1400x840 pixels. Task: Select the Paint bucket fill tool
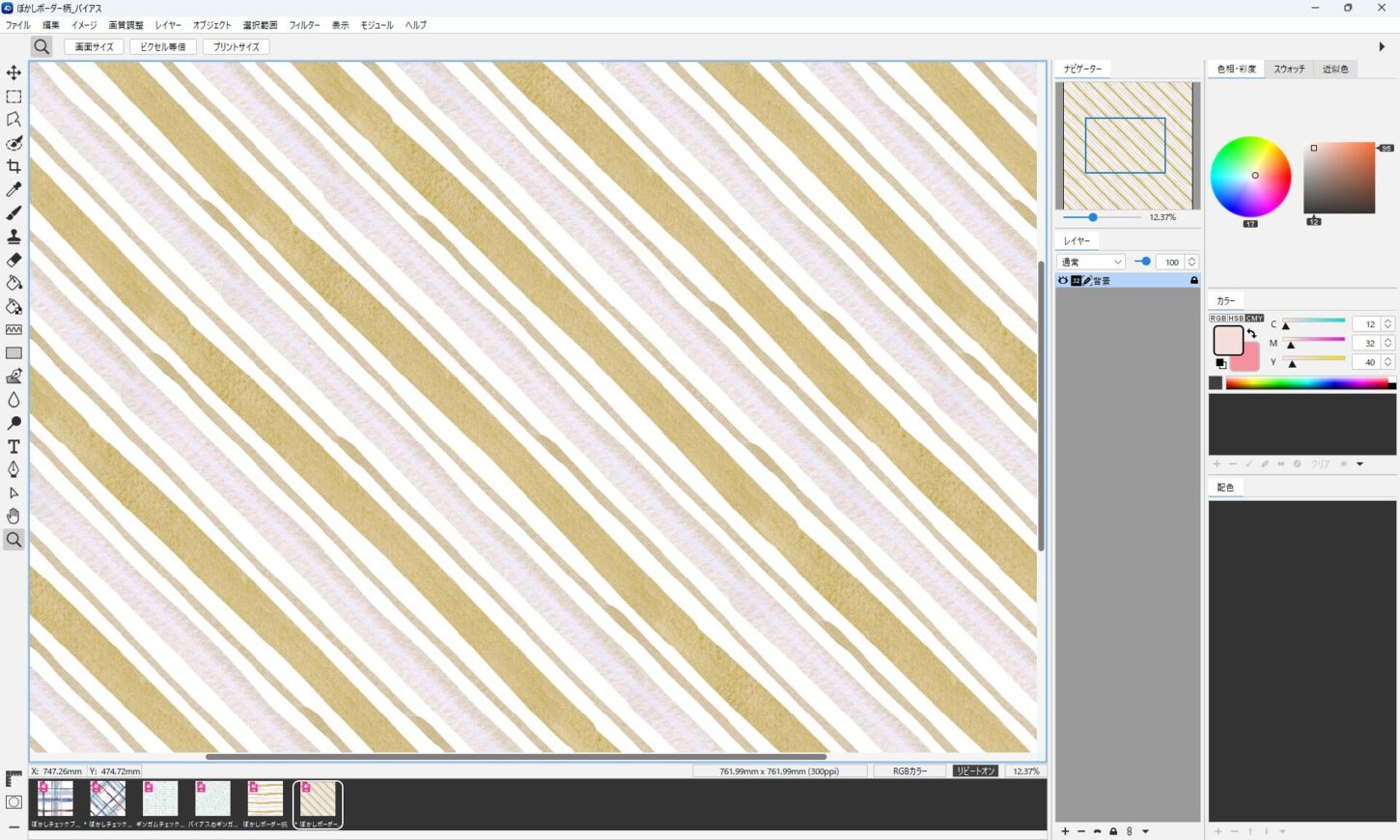(x=14, y=283)
